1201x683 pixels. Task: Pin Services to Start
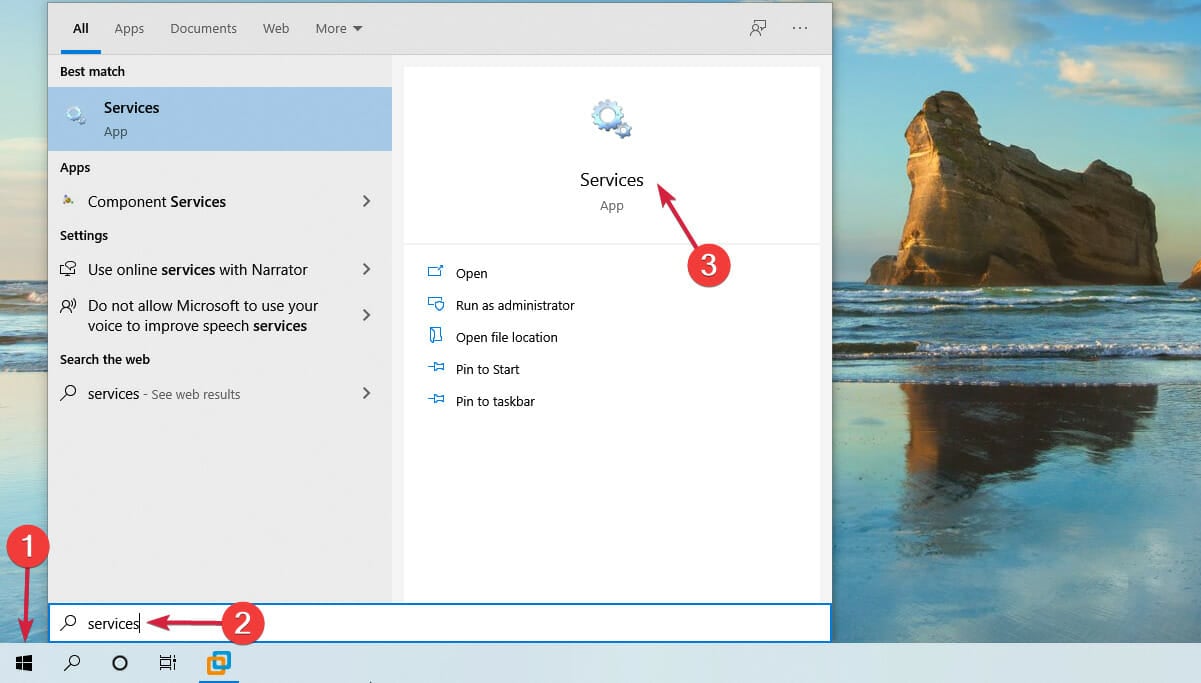tap(487, 369)
